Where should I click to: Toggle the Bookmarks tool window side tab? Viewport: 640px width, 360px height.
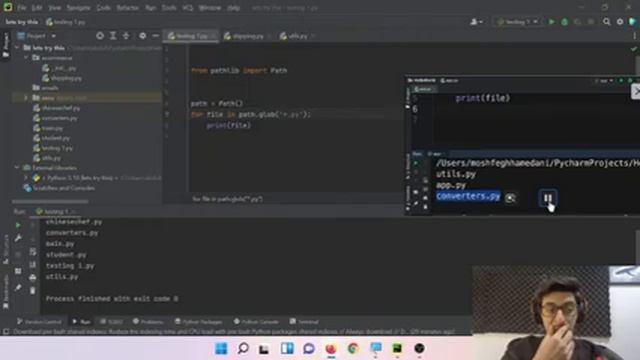pos(5,291)
